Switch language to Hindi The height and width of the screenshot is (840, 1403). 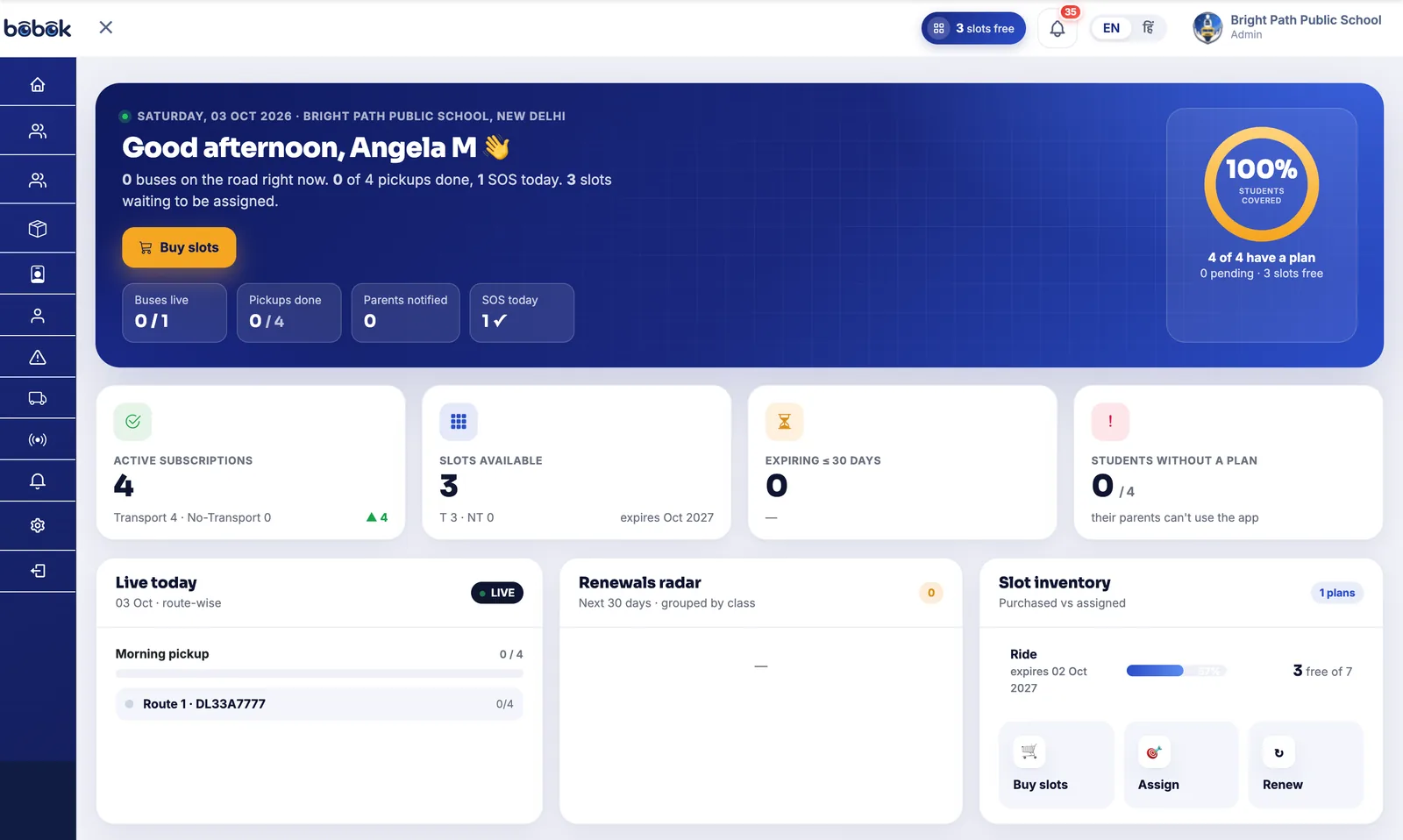coord(1148,28)
